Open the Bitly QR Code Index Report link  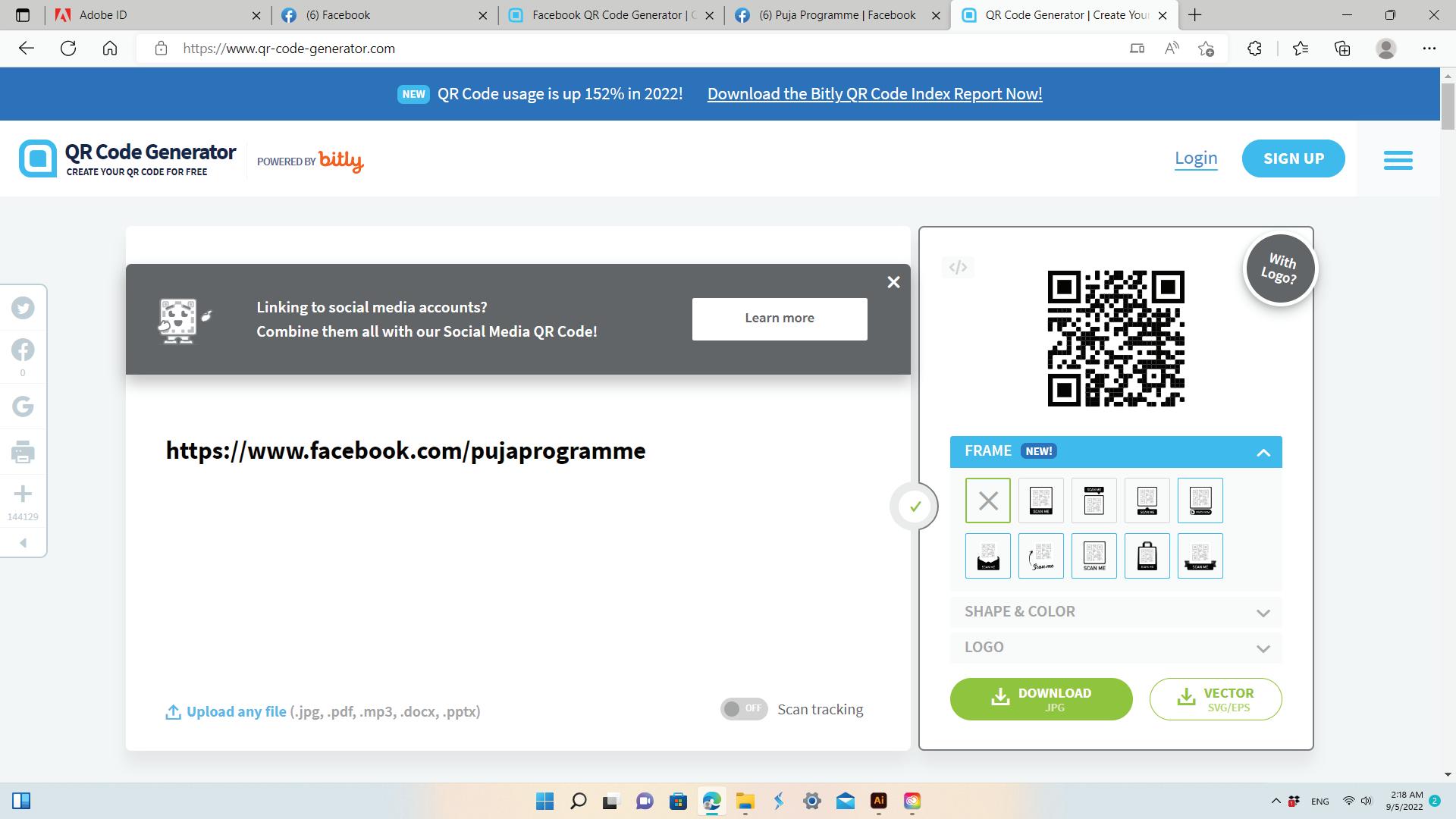[874, 94]
